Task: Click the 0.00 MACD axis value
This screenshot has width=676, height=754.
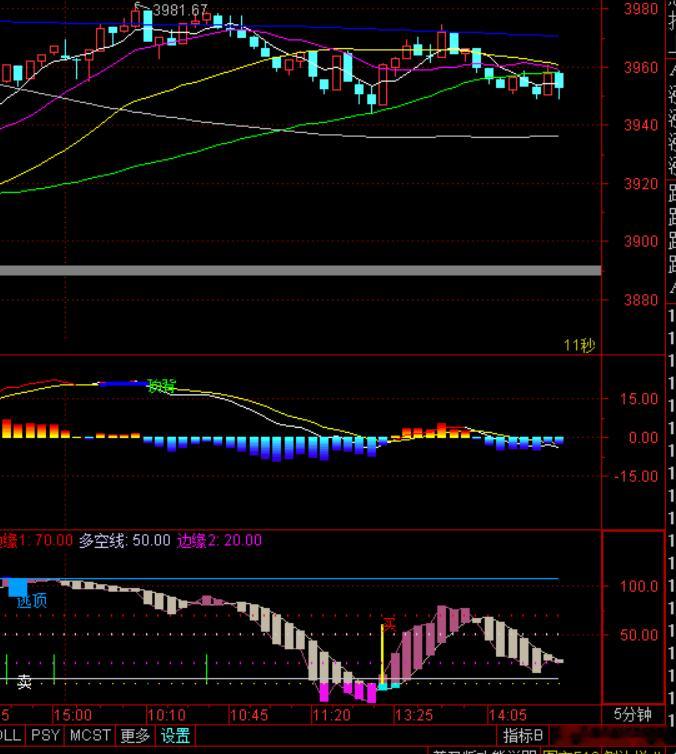Action: point(643,438)
